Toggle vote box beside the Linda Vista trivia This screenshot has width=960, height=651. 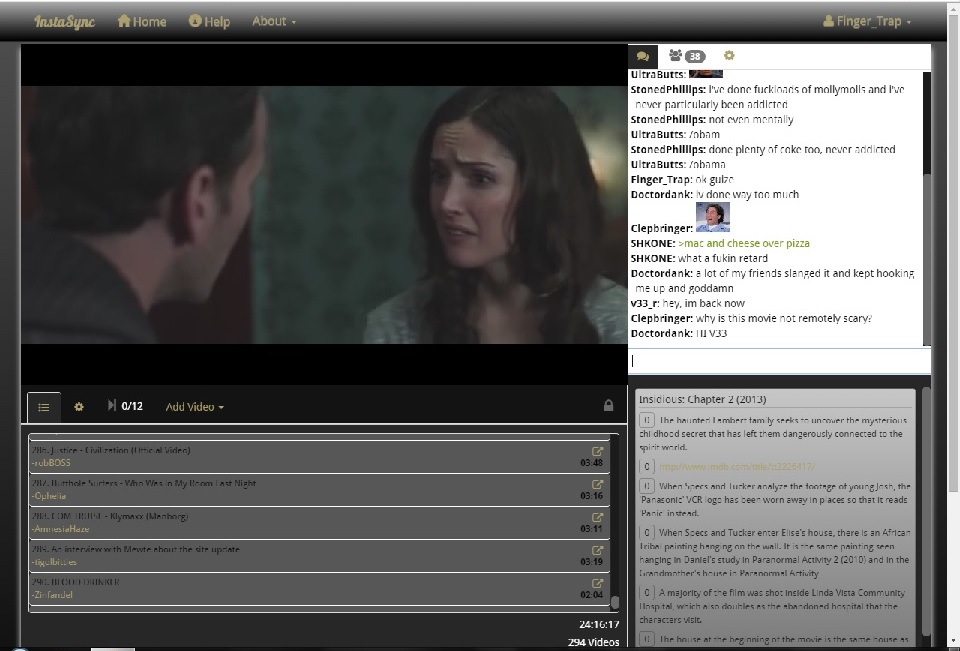tap(647, 592)
